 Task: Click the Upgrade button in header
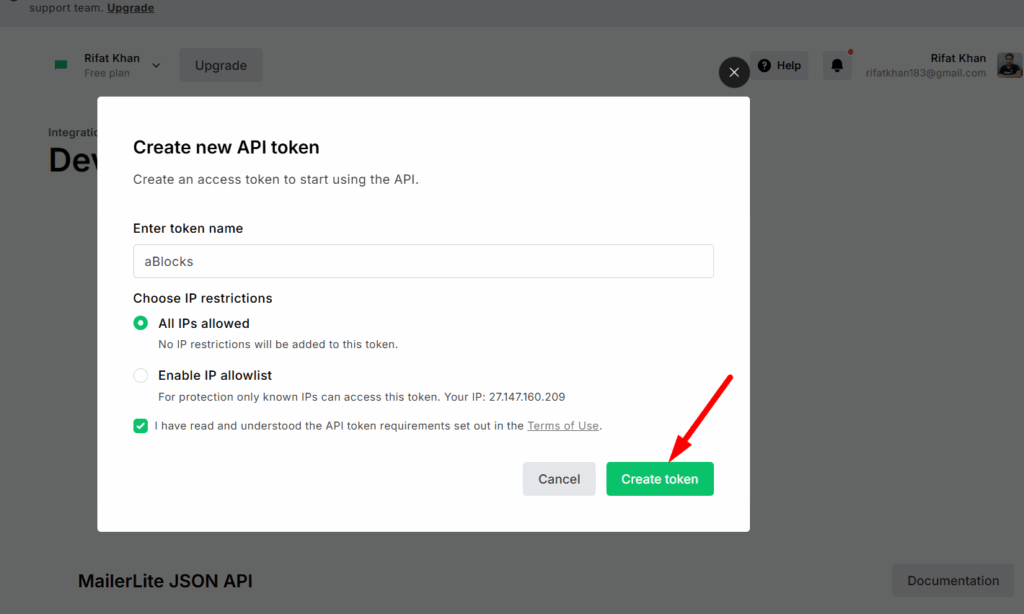(x=221, y=65)
